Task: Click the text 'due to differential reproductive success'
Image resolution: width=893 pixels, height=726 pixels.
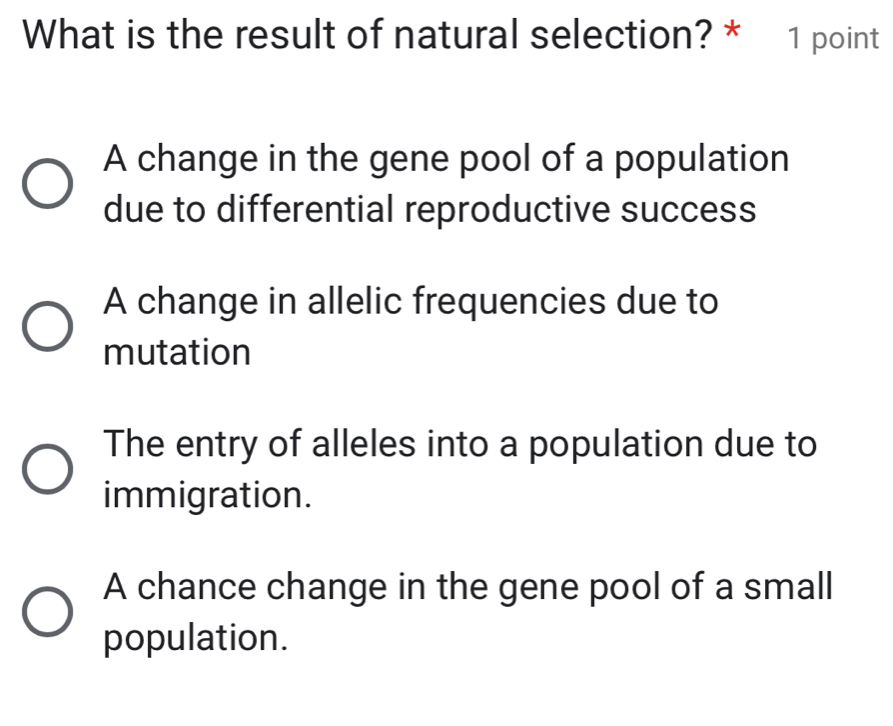Action: pos(428,209)
